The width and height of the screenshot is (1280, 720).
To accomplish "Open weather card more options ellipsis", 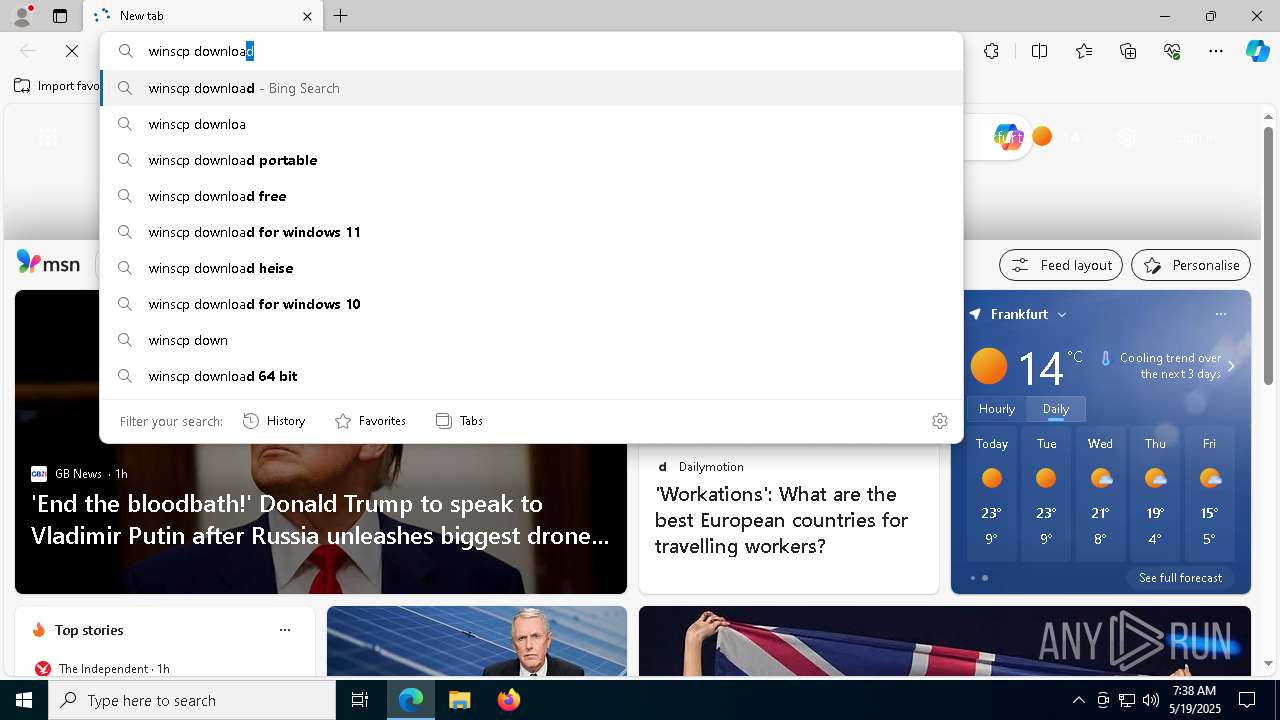I will (1220, 314).
